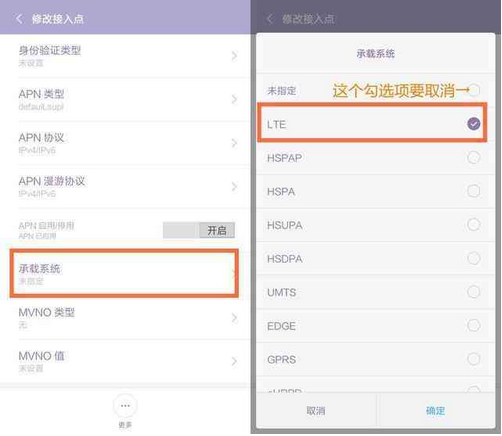Tap the 取消 button
This screenshot has height=436, width=502.
click(316, 411)
